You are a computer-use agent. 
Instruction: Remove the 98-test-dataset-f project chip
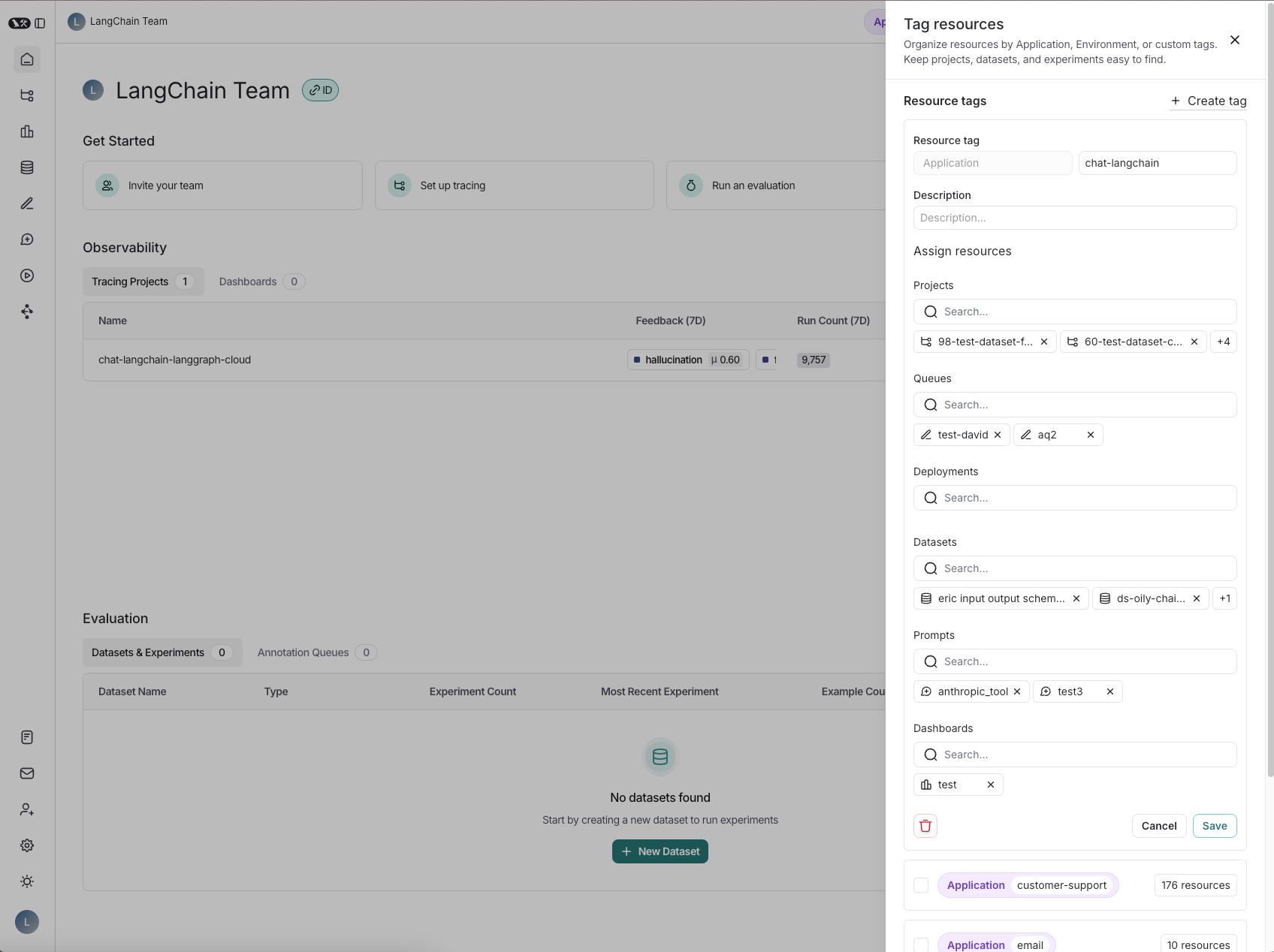[1044, 342]
